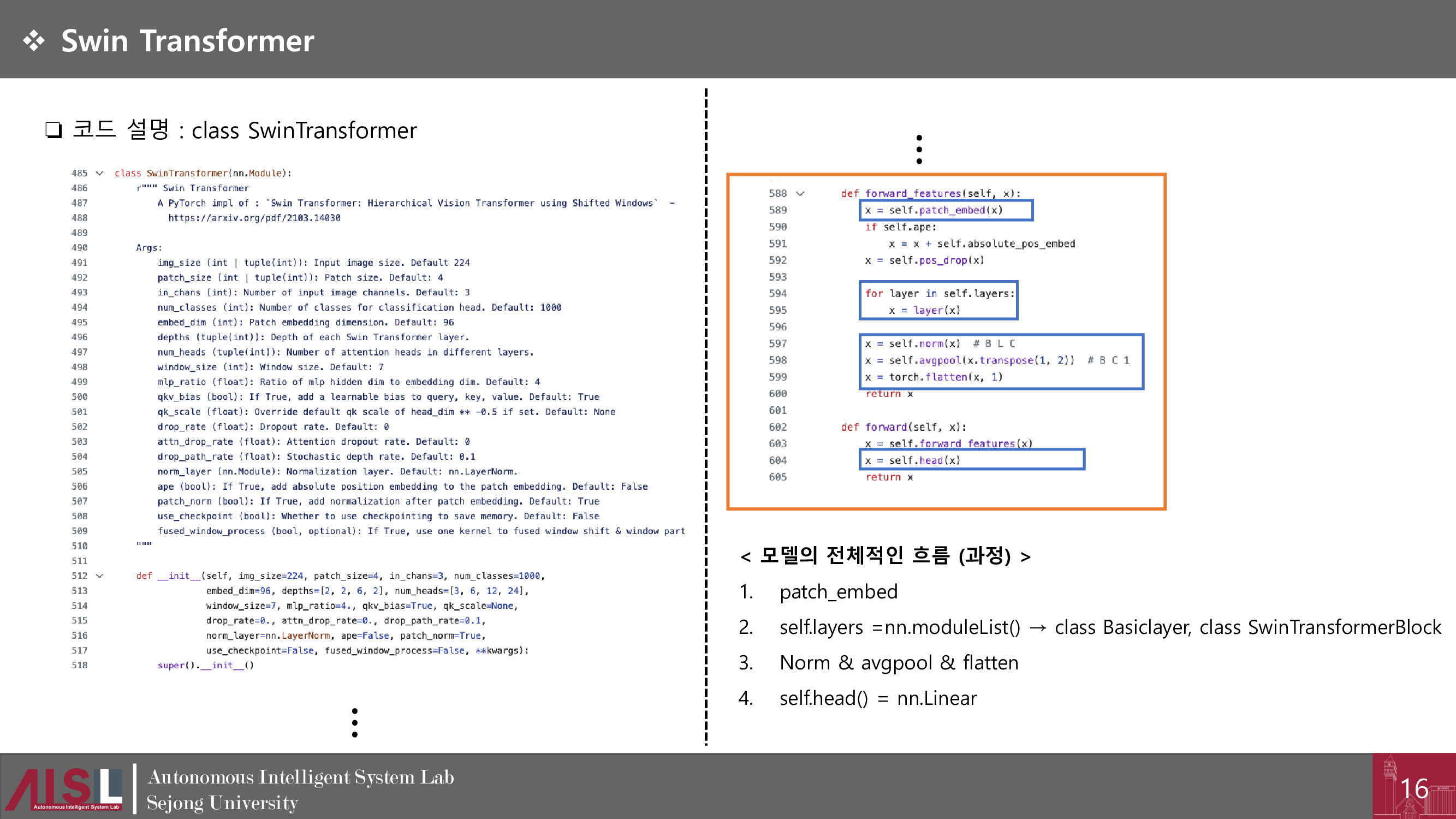This screenshot has width=1456, height=819.
Task: Click the vertical ellipsis above the orange code box
Action: (x=919, y=149)
